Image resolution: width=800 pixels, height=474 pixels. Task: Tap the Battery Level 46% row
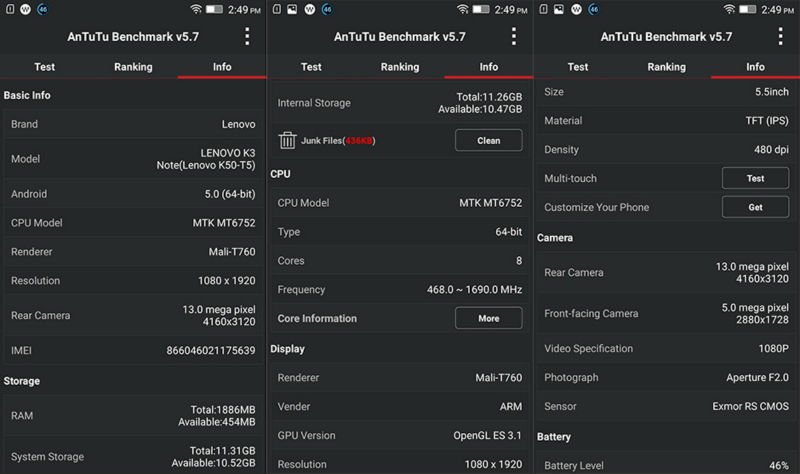[x=667, y=465]
